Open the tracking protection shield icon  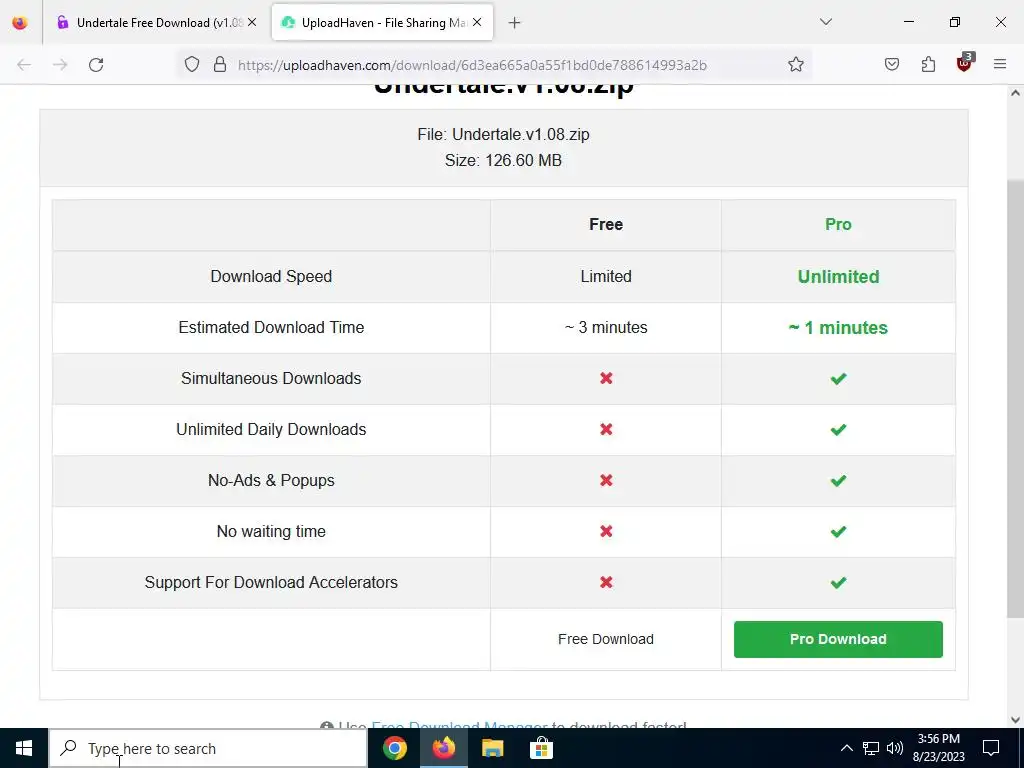click(191, 64)
